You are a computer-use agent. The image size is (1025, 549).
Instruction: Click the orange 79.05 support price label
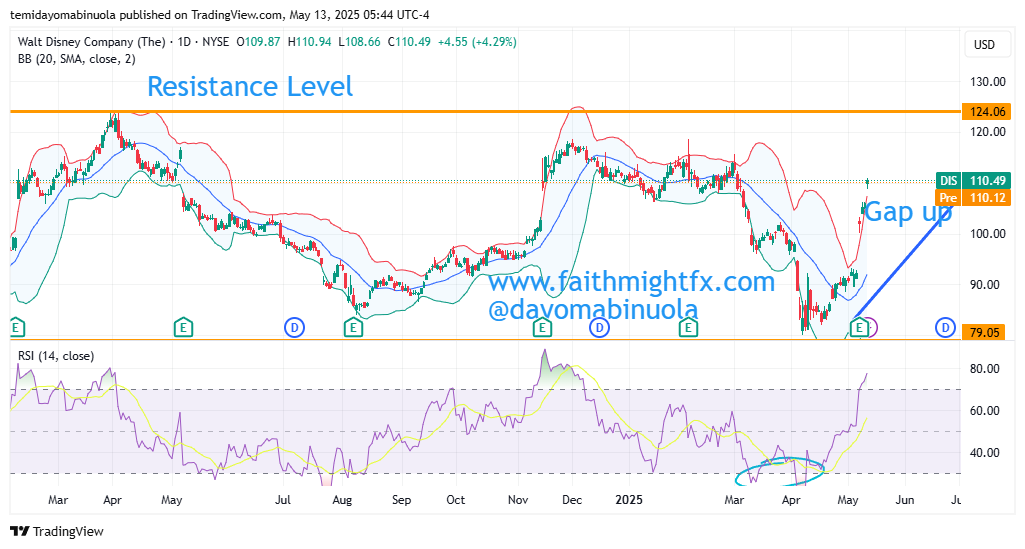pos(984,332)
